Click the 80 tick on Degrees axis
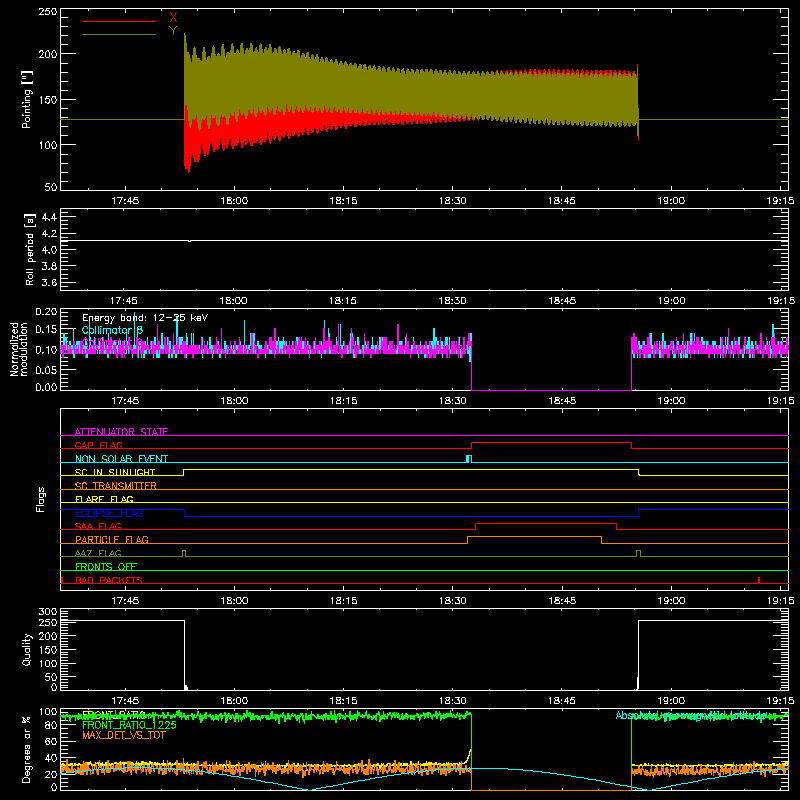Screen dimensions: 800x800 tap(53, 726)
